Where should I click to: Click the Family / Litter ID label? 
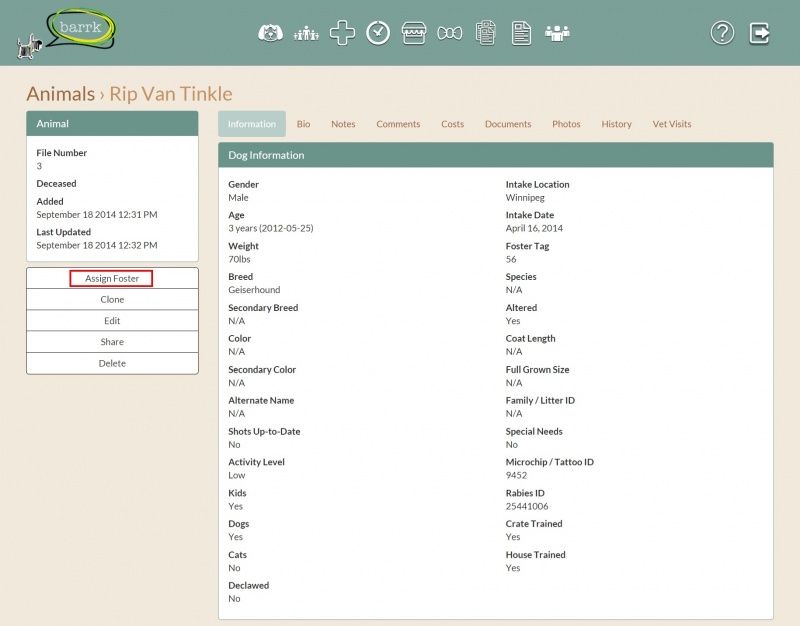pyautogui.click(x=540, y=400)
